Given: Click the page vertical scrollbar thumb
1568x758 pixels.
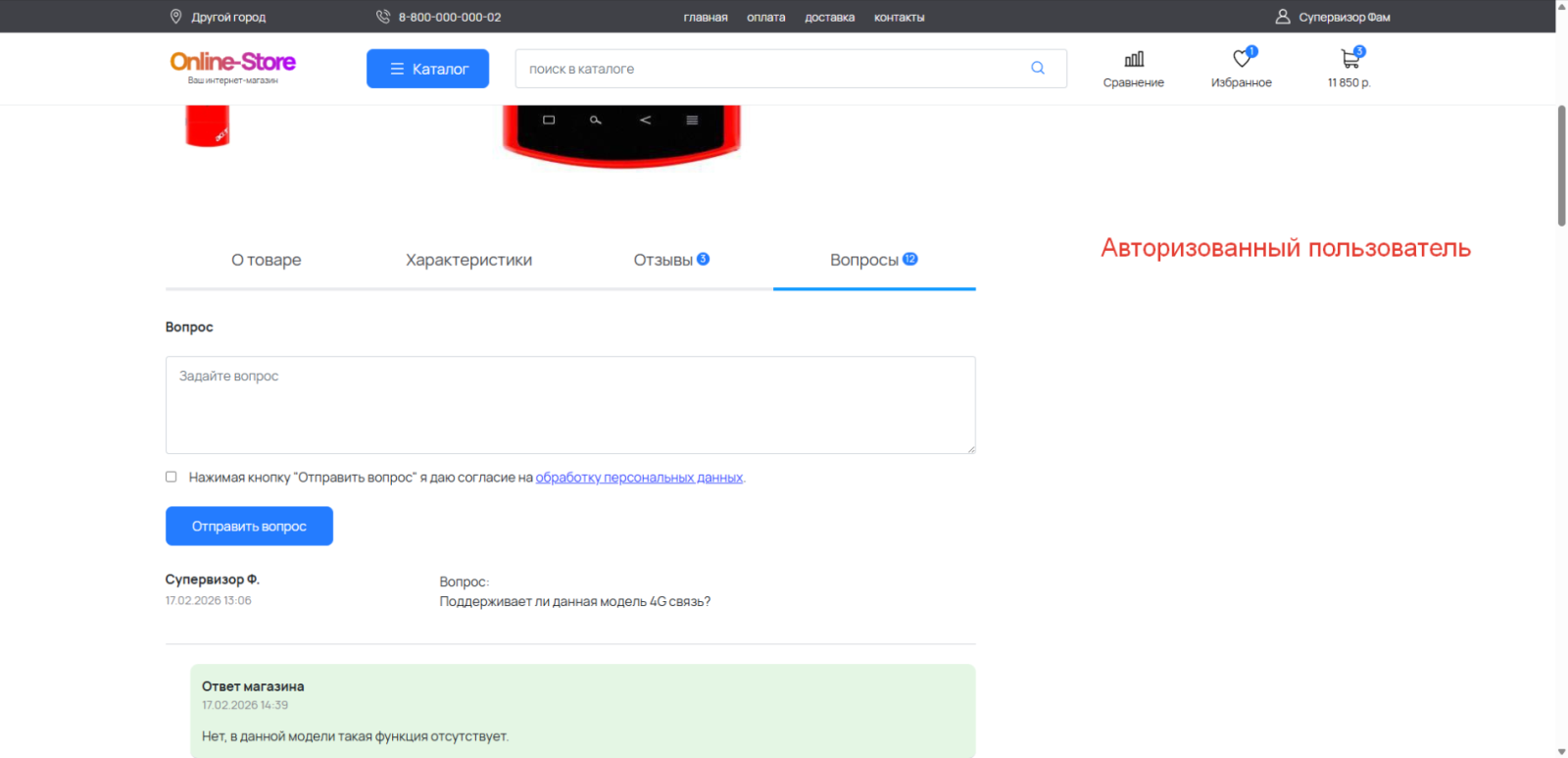Looking at the screenshot, I should [1561, 167].
